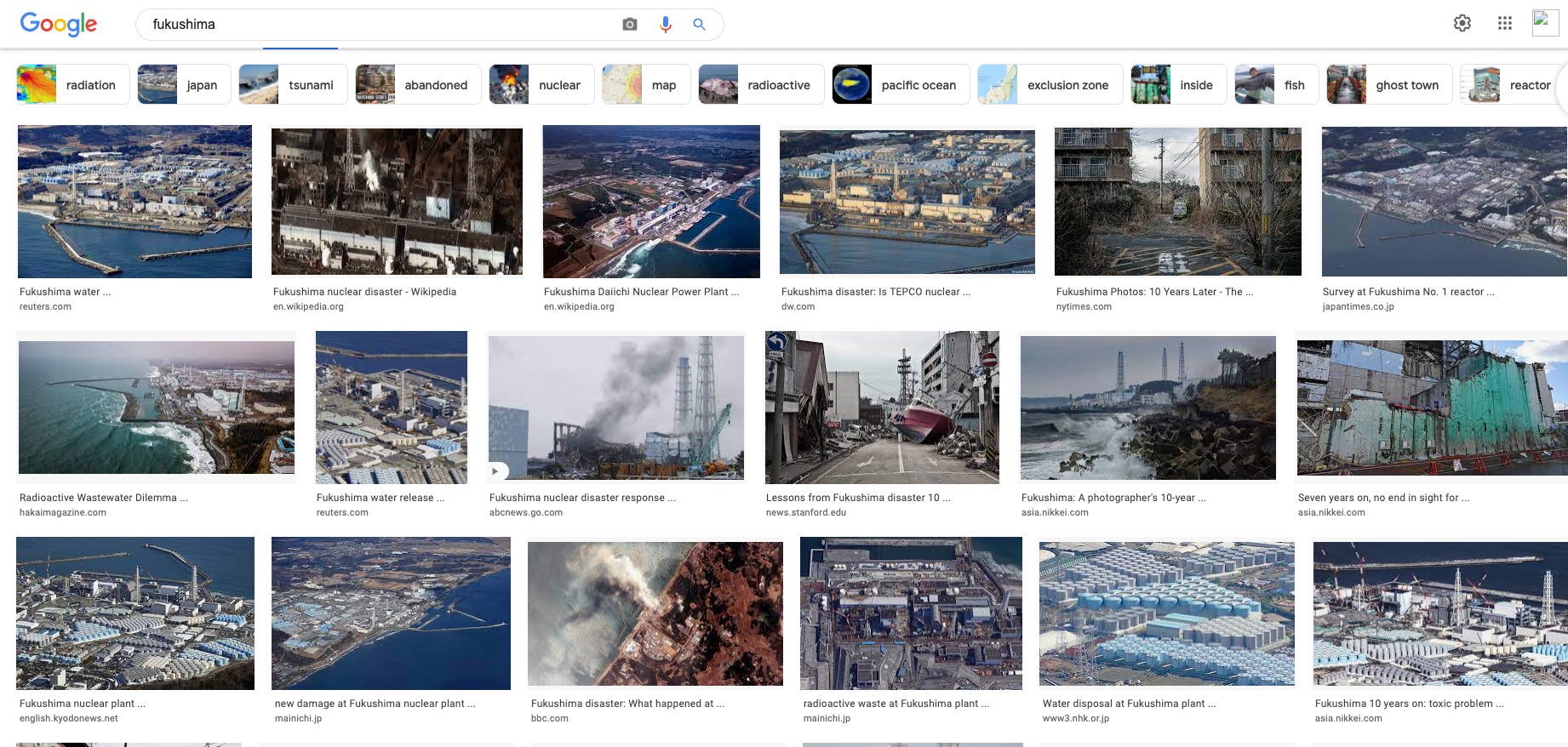Open the NYTimes abandoned street photo

point(1177,202)
